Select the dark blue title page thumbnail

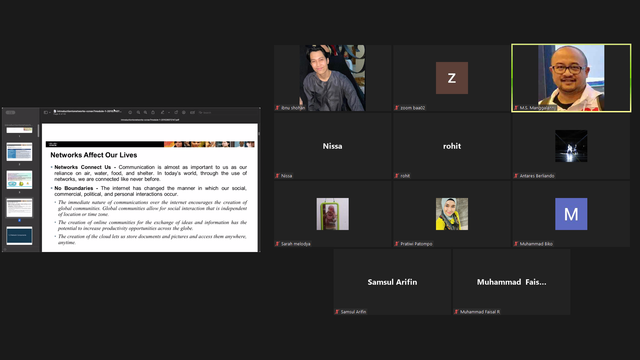point(19,236)
